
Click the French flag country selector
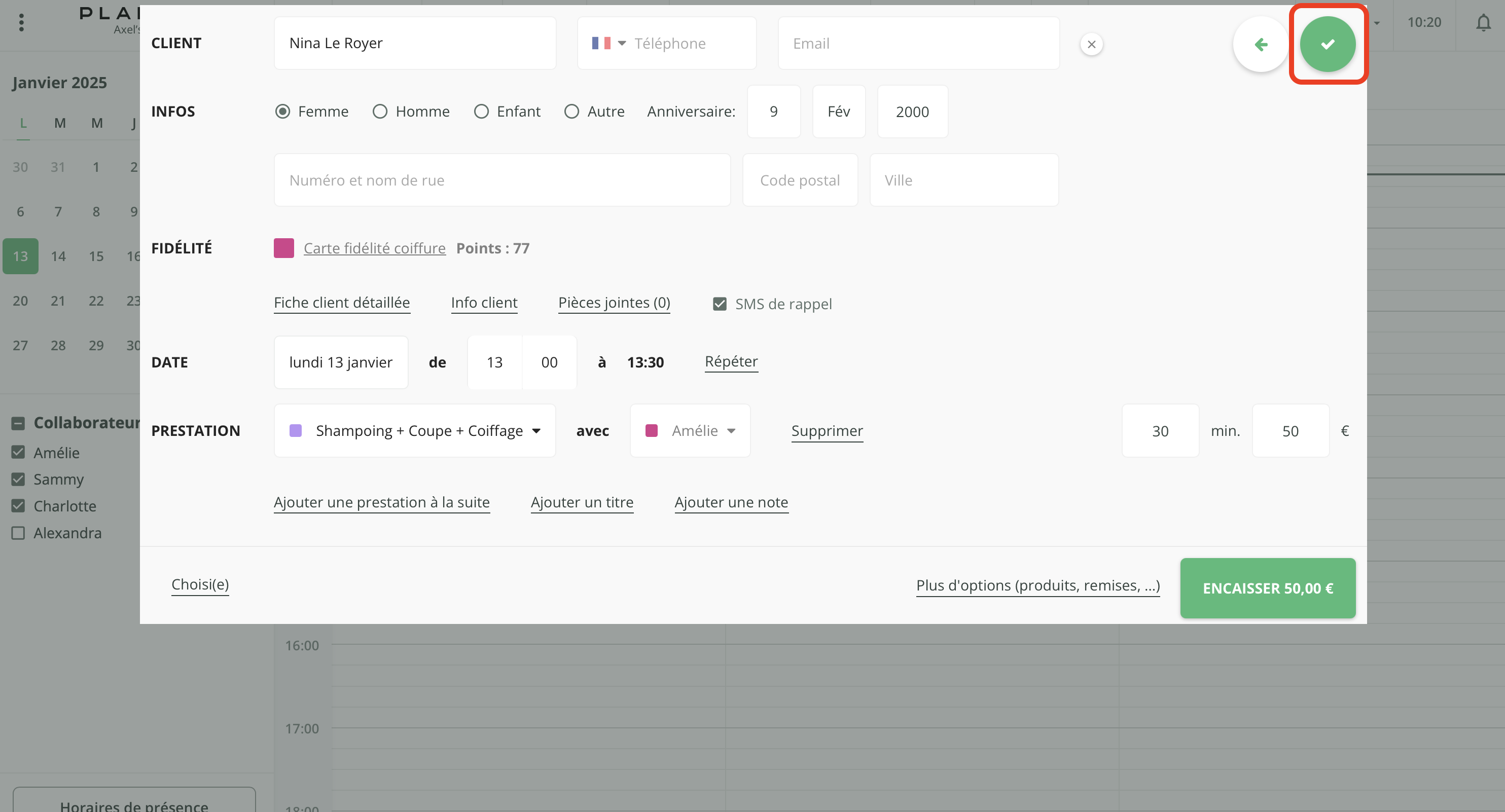pyautogui.click(x=607, y=43)
